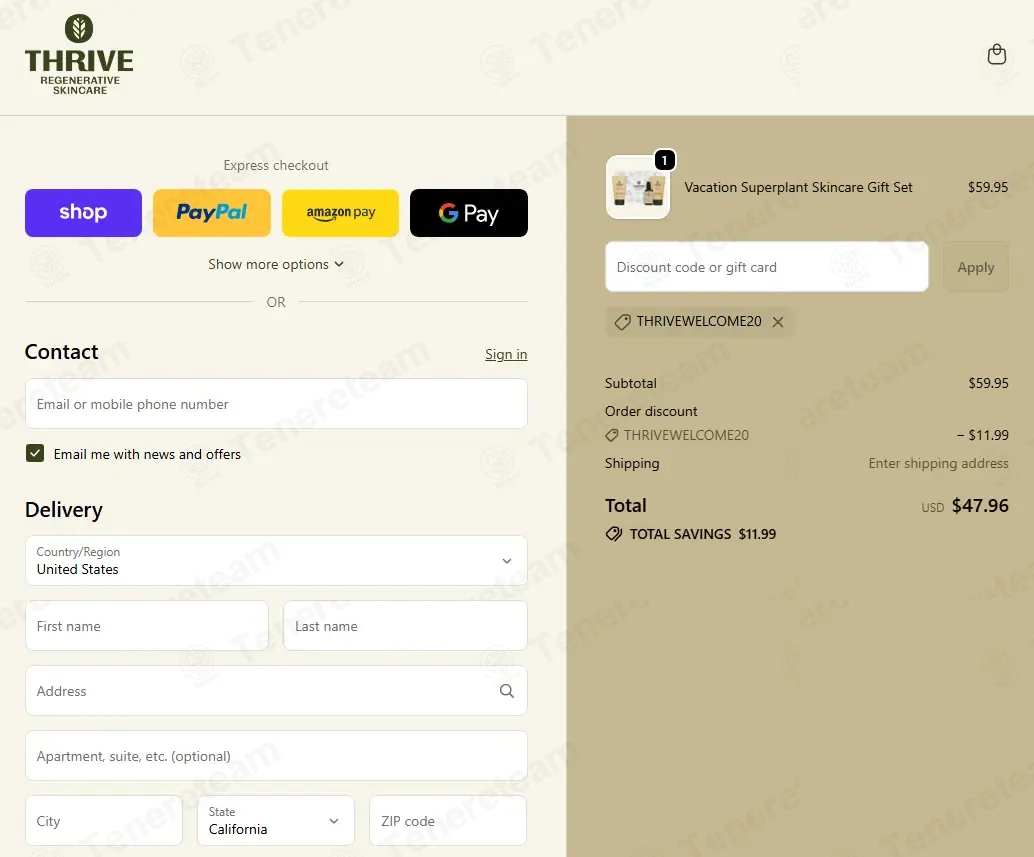The height and width of the screenshot is (857, 1034).
Task: Click the total savings tag icon
Action: click(x=614, y=534)
